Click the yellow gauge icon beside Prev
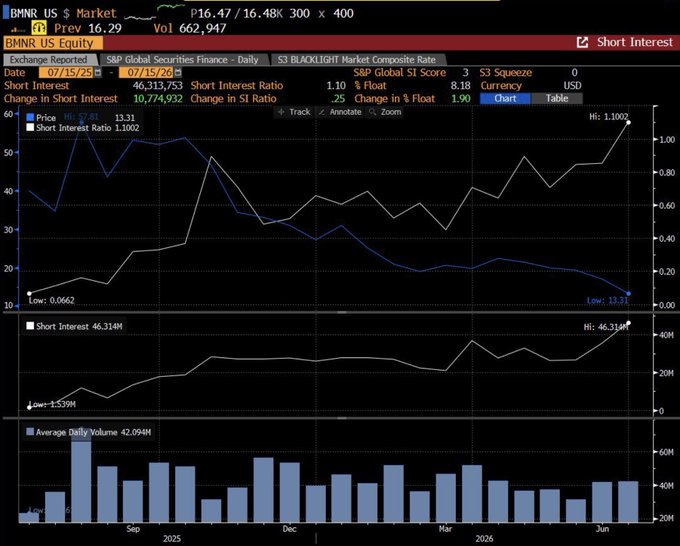The image size is (680, 546). coord(39,28)
